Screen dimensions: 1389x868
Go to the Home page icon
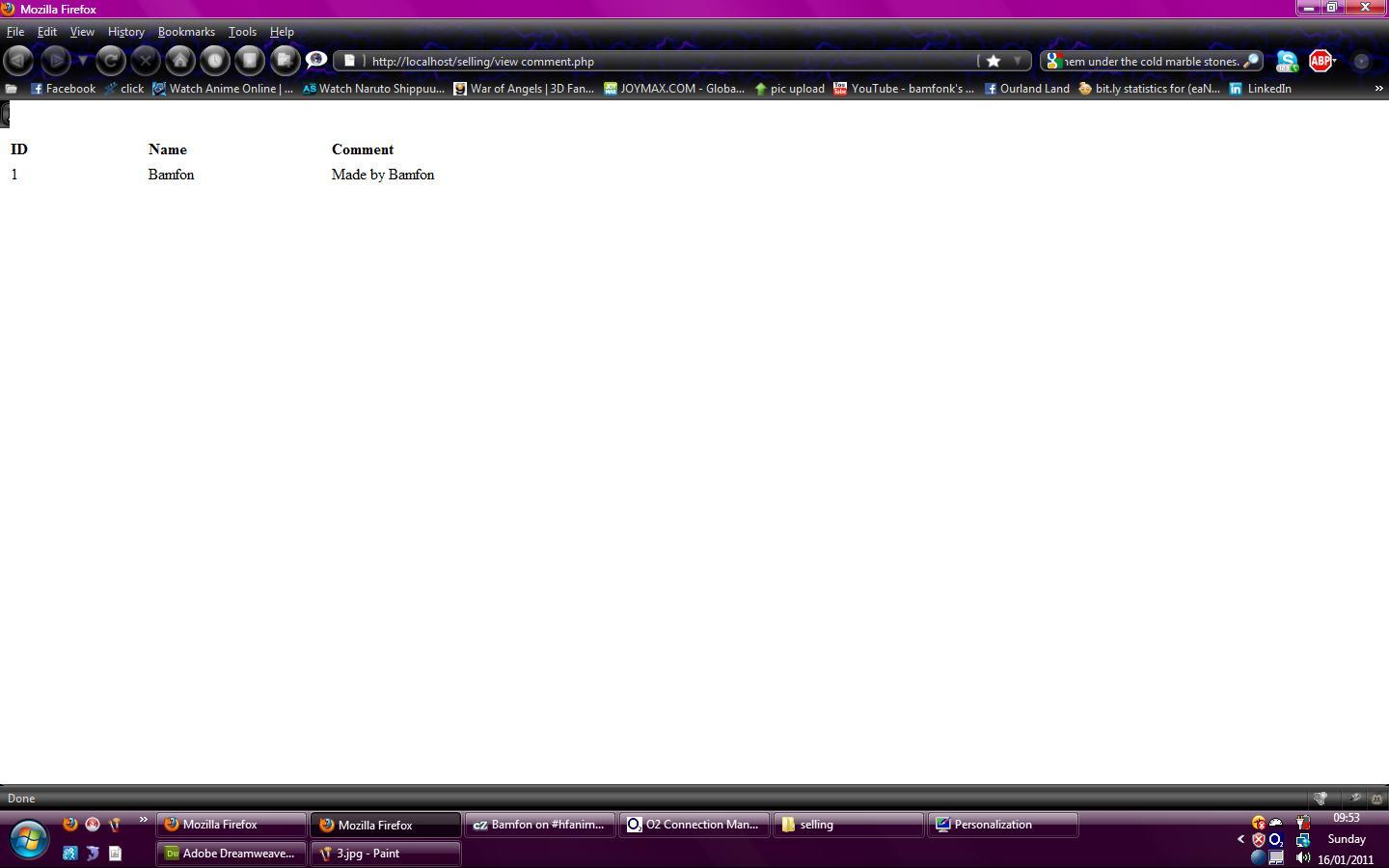tap(179, 61)
